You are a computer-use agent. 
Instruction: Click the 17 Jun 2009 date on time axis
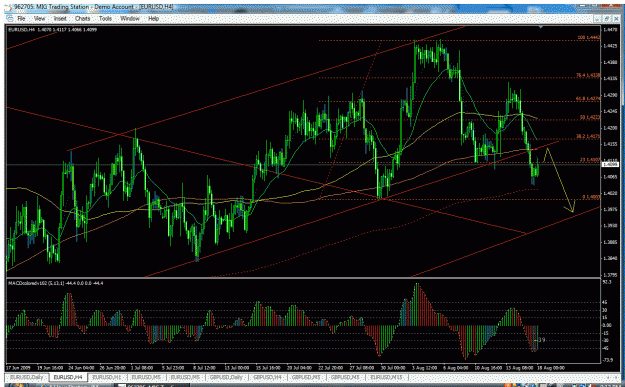(17, 367)
